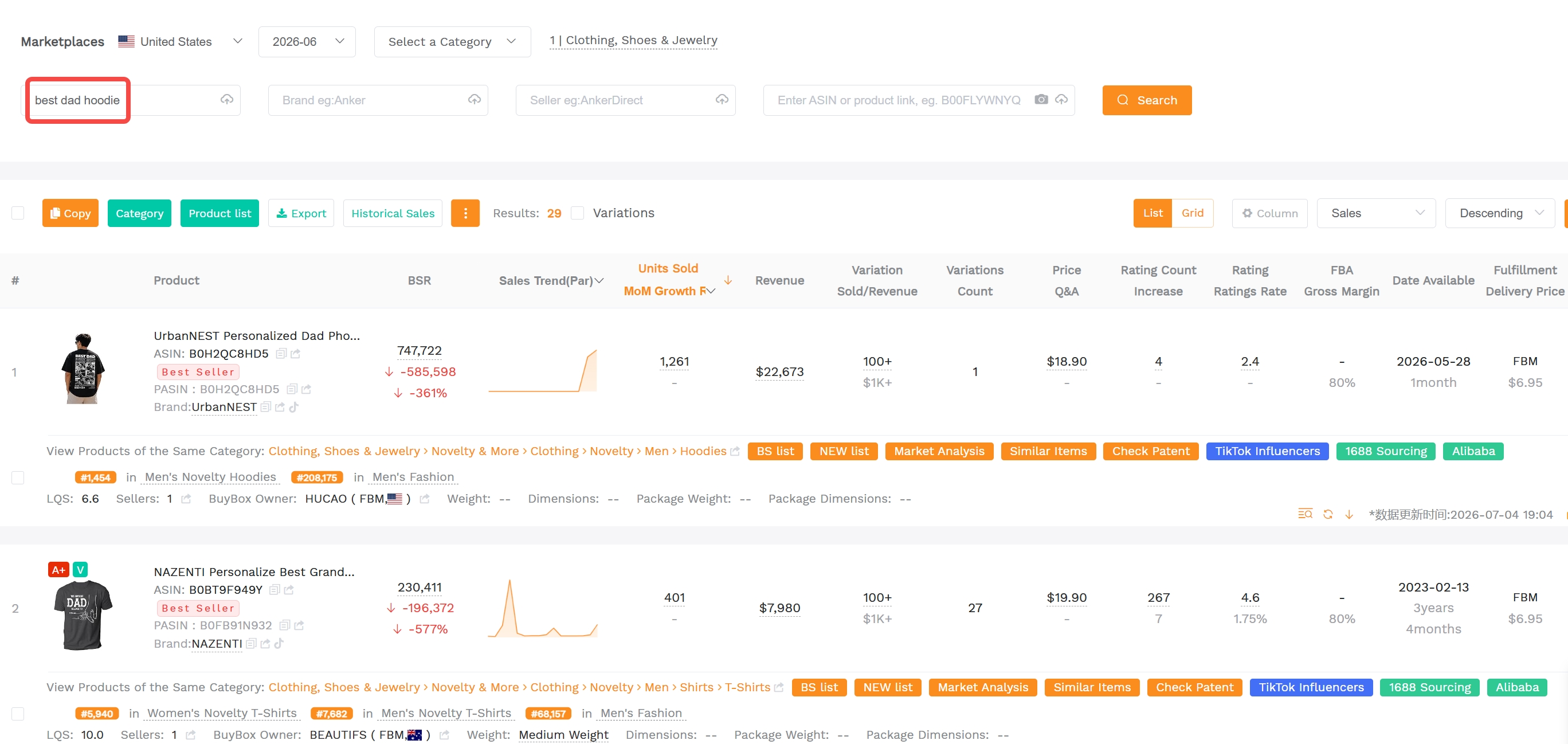Open Product list
Screen dimensions: 1568x744
tap(219, 213)
